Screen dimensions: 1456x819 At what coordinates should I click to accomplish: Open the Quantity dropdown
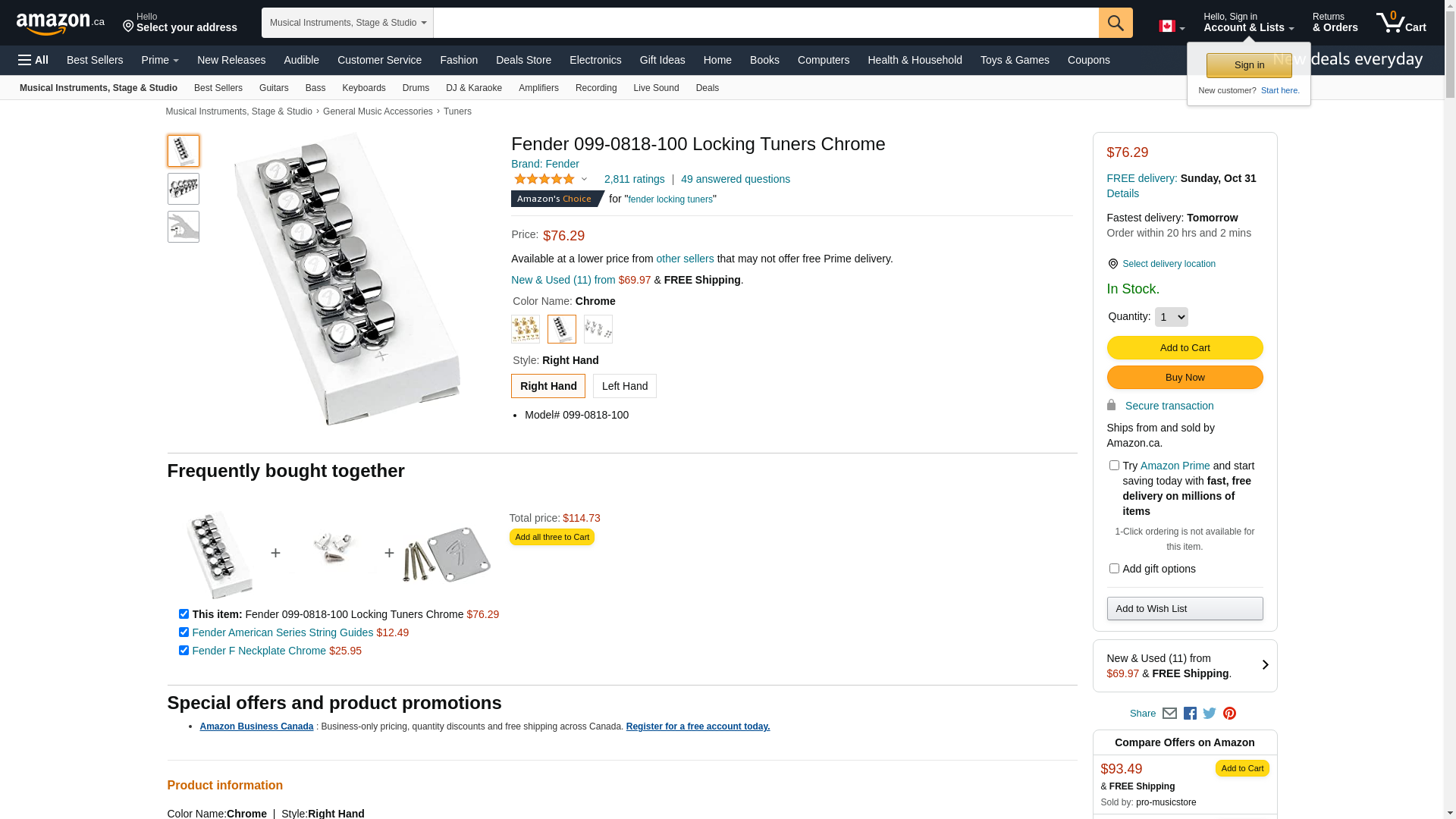[x=1171, y=317]
